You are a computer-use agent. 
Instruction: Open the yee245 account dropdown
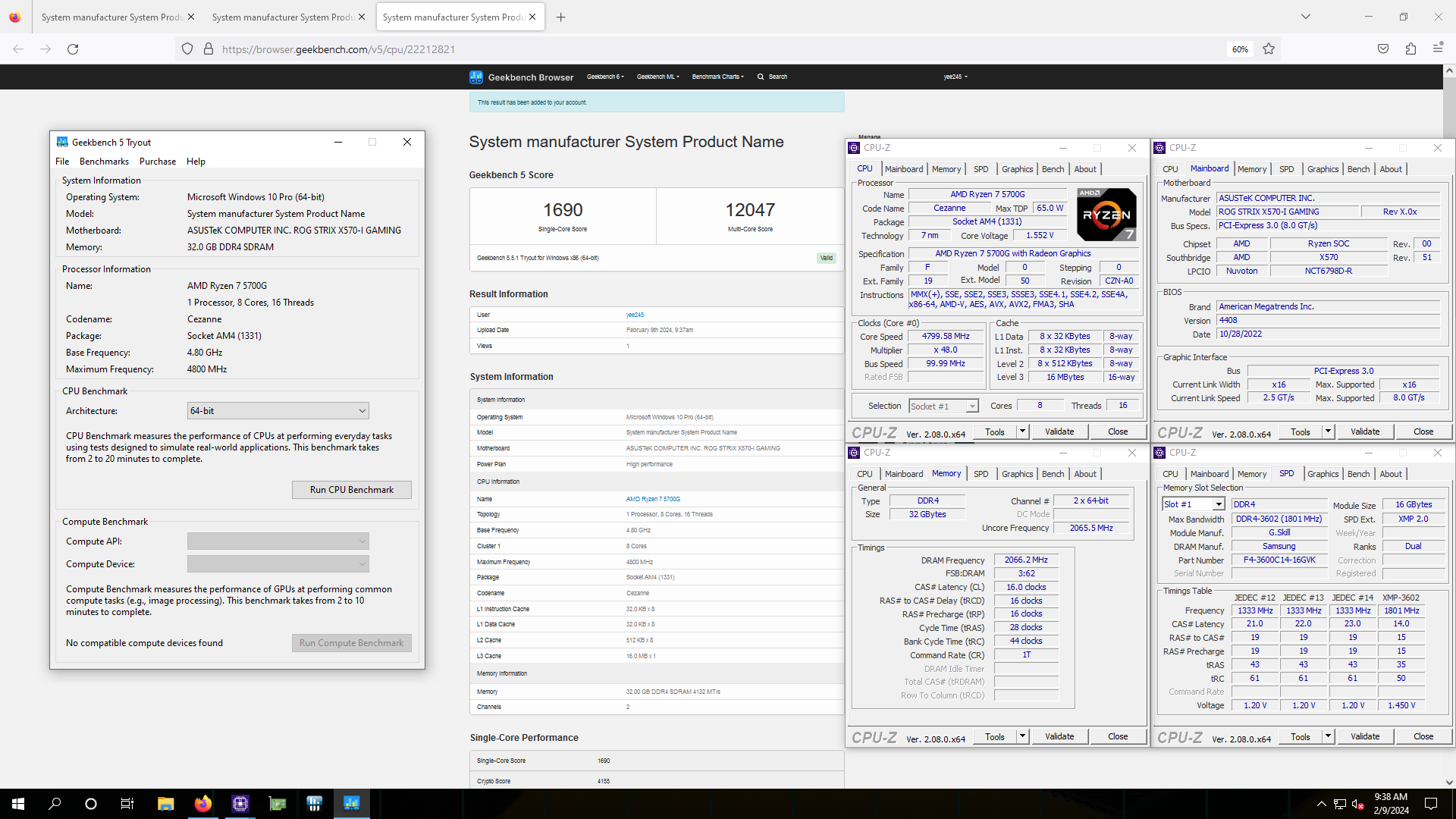[x=955, y=77]
